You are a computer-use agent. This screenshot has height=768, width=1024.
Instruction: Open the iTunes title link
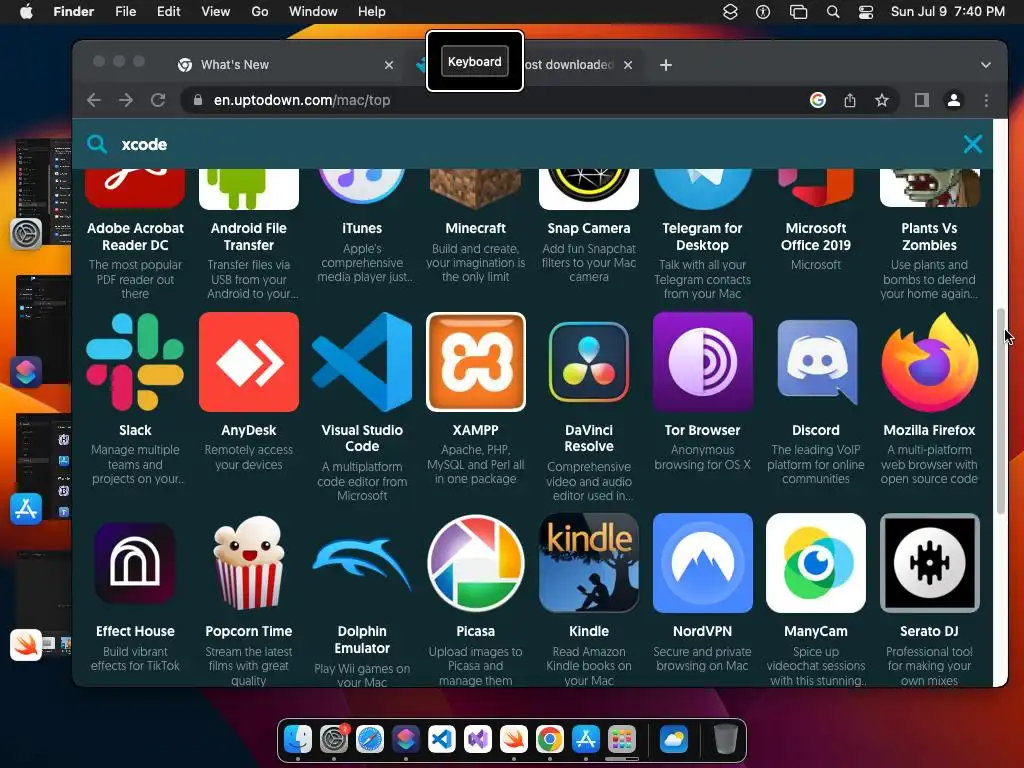pos(362,228)
